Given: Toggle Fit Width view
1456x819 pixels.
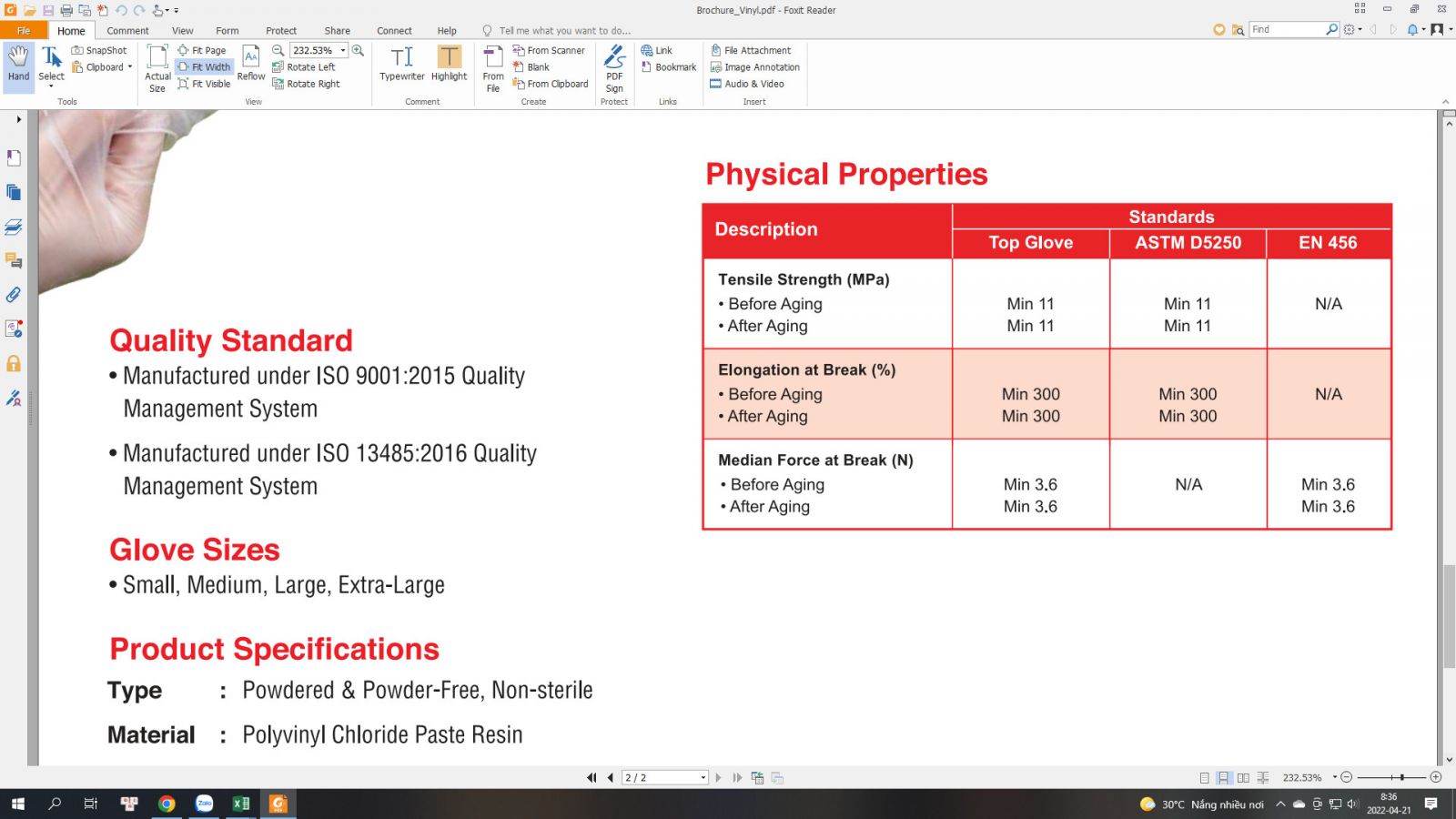Looking at the screenshot, I should coord(204,66).
